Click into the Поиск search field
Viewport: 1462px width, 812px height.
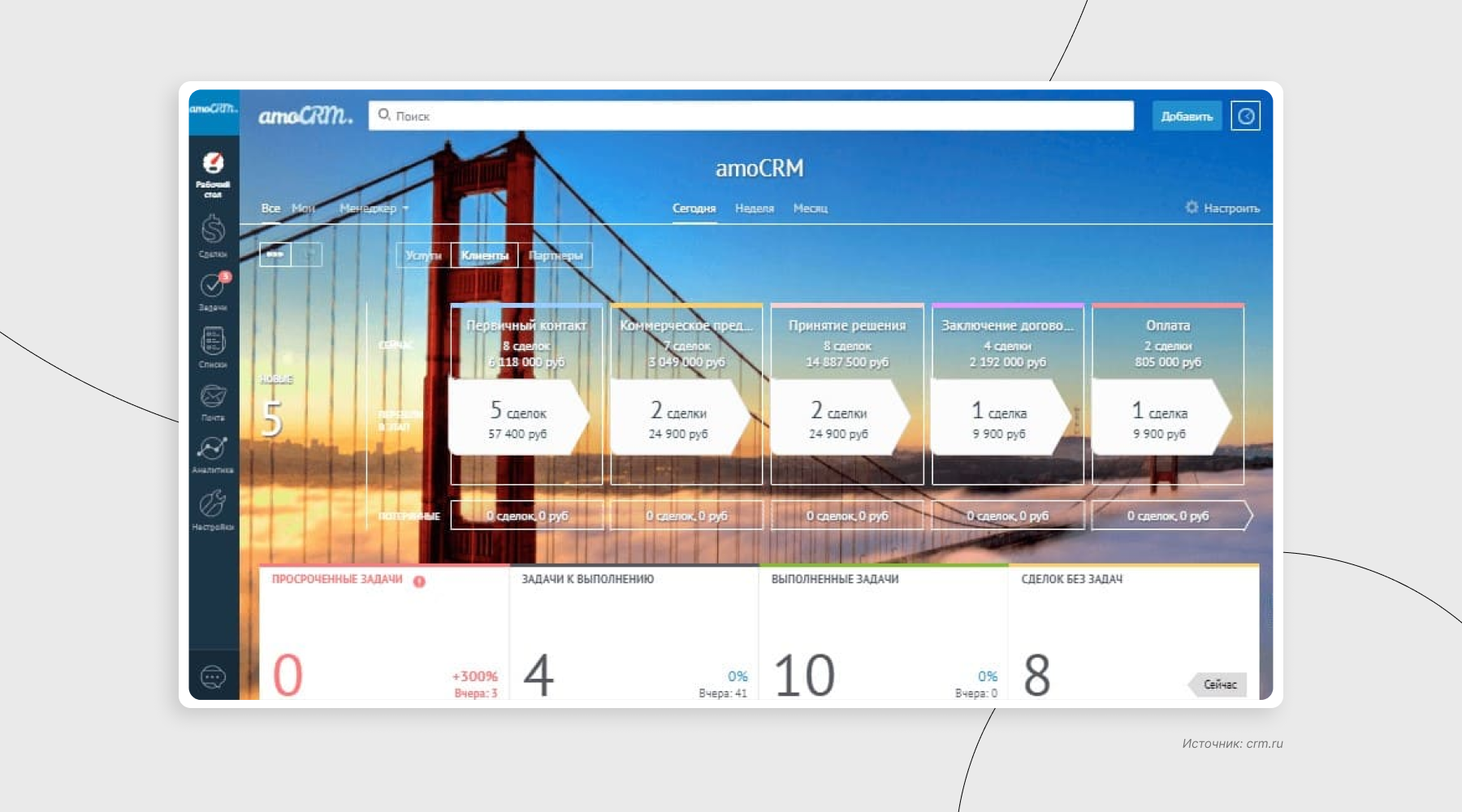click(x=751, y=115)
